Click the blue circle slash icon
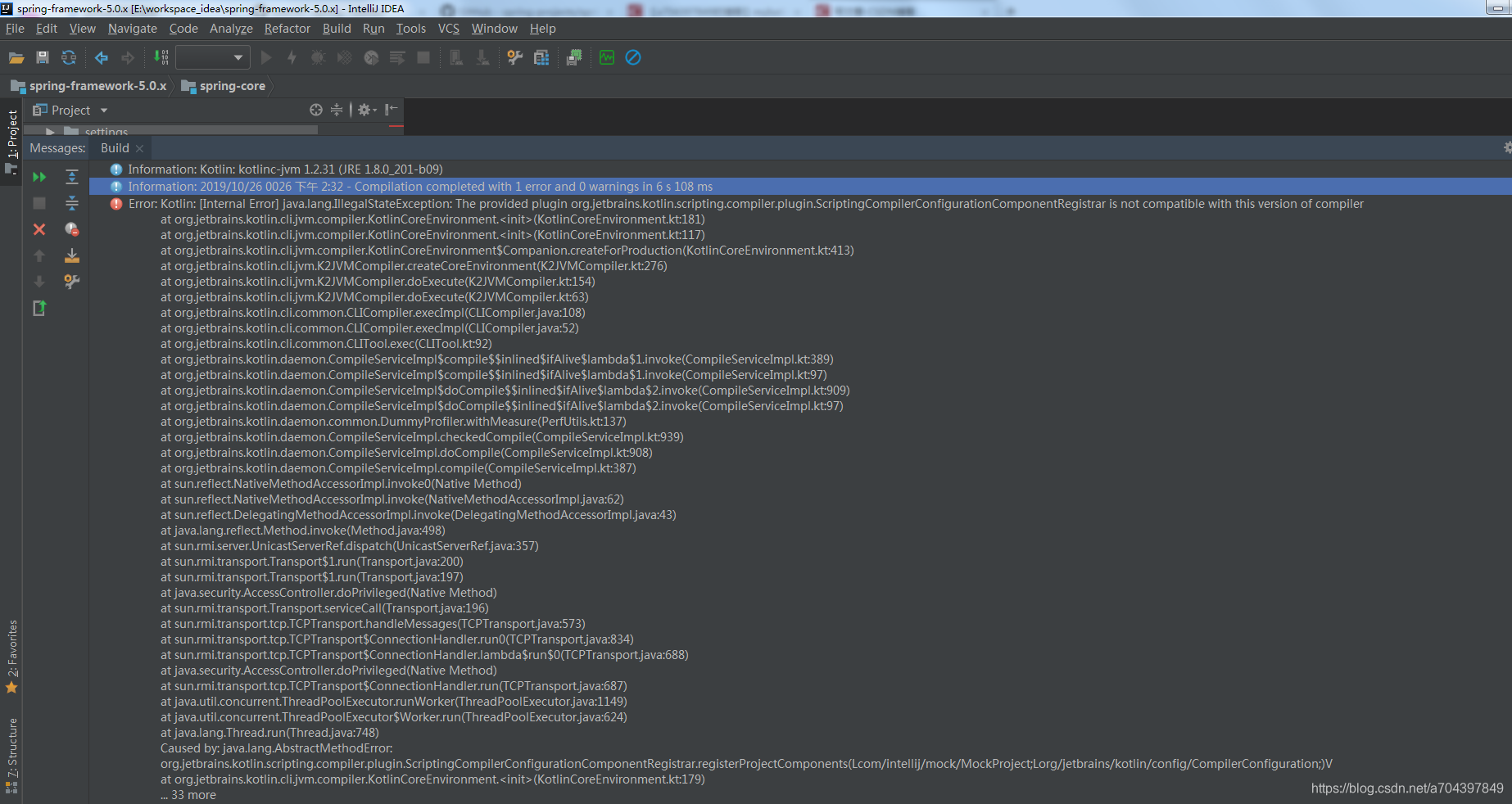Viewport: 1512px width, 804px height. 633,58
